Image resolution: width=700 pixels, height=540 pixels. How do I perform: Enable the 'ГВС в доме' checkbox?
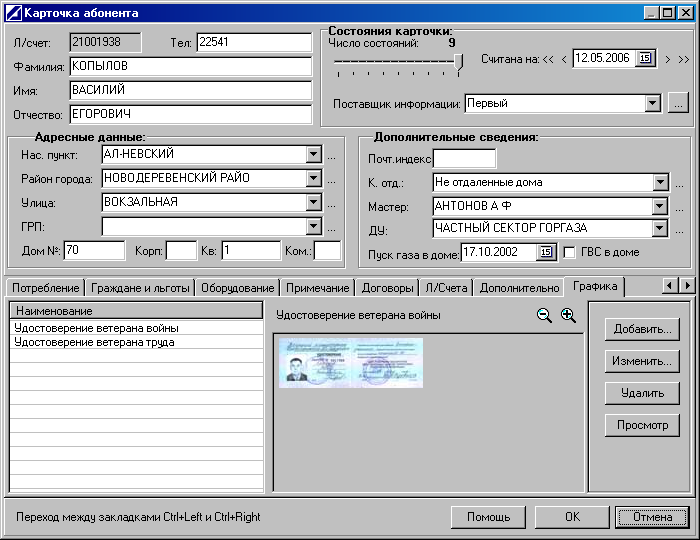tap(571, 253)
